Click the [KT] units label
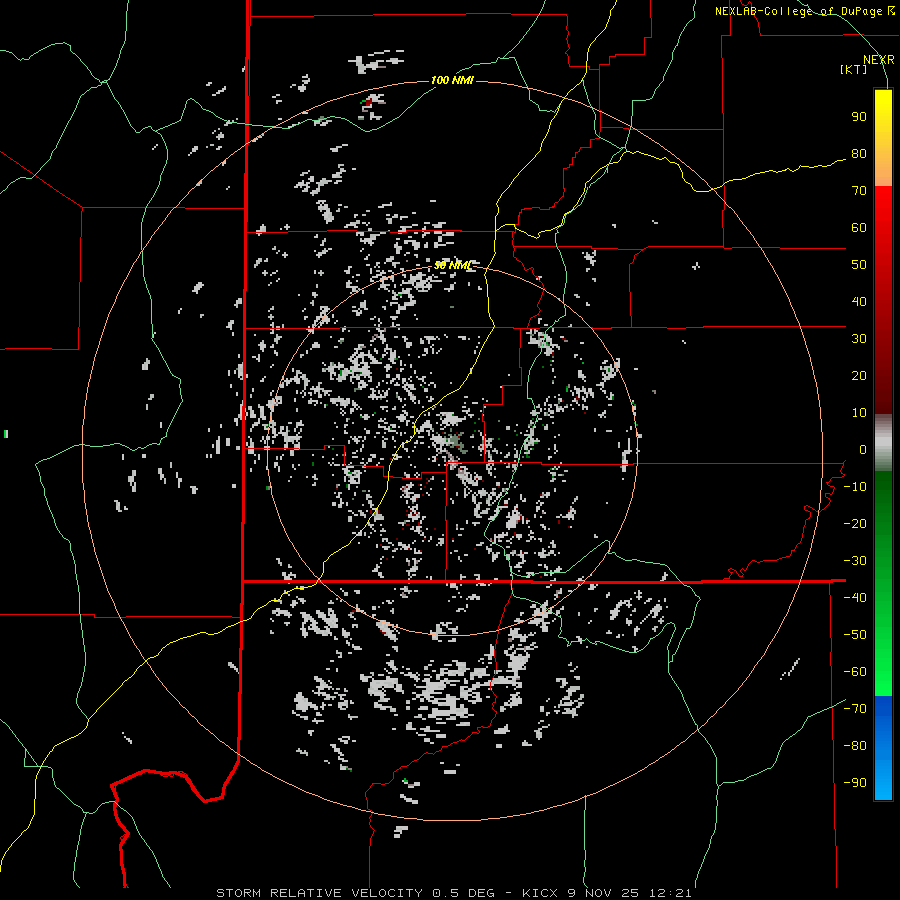 [854, 69]
